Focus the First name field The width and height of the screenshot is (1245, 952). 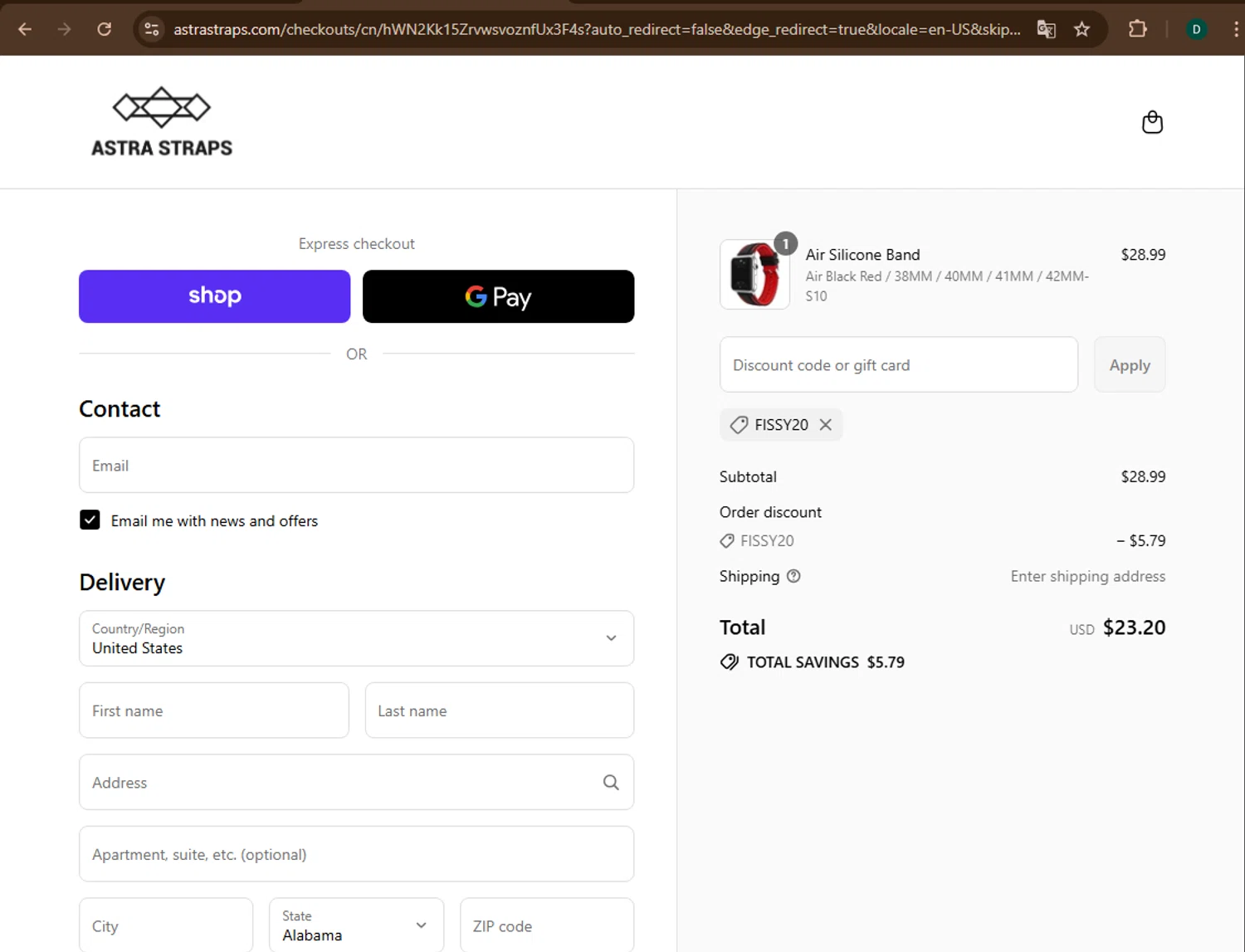pos(213,710)
